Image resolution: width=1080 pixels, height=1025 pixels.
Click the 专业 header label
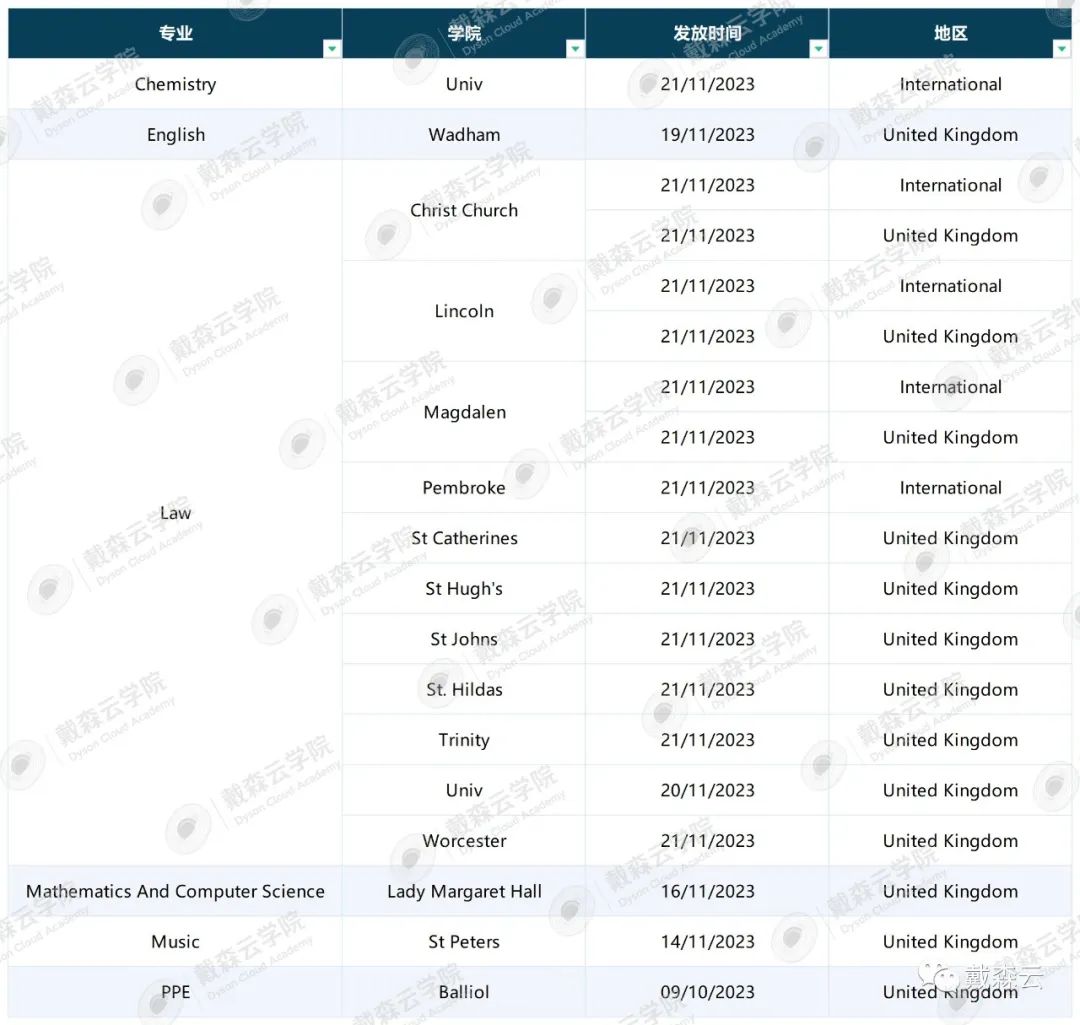click(176, 33)
